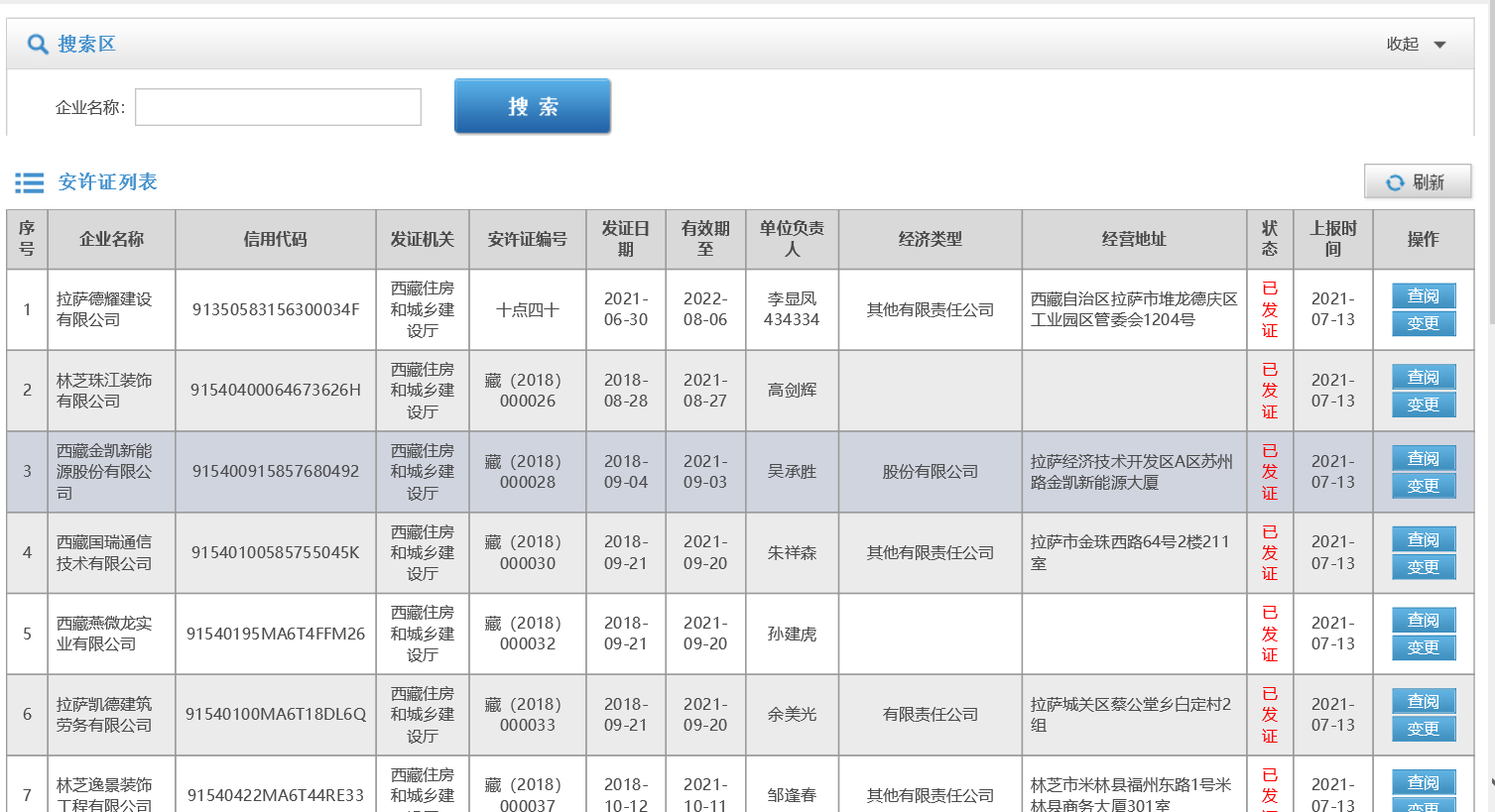Click the list icon next to 安许证列表
This screenshot has width=1495, height=812.
tap(29, 182)
